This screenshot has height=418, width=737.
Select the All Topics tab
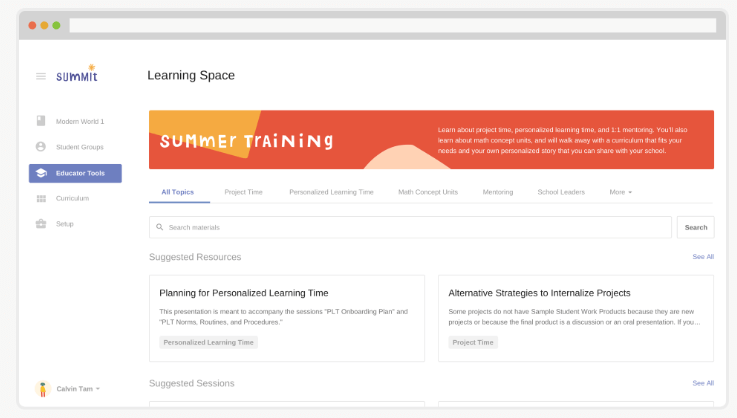178,192
